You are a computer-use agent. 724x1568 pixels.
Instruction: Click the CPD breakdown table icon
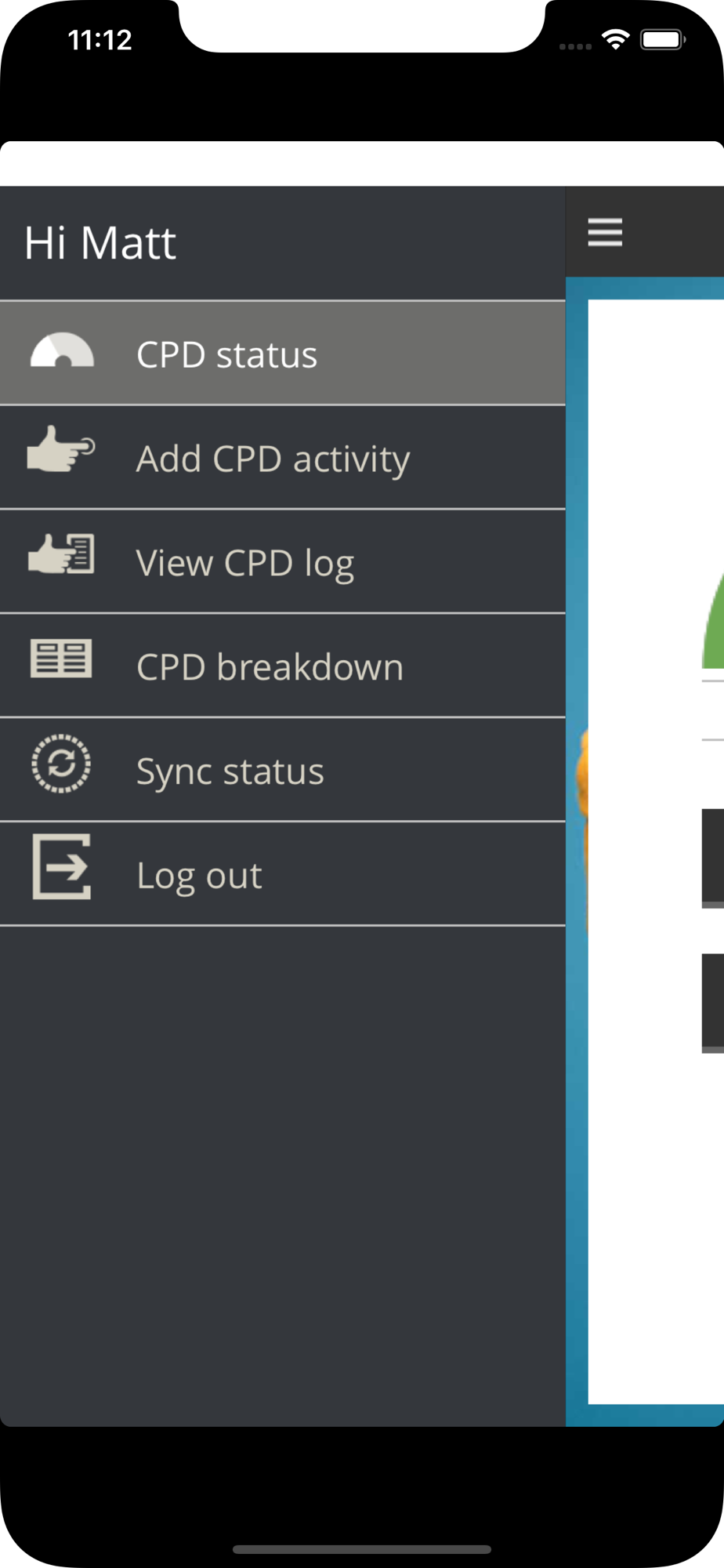click(x=61, y=658)
